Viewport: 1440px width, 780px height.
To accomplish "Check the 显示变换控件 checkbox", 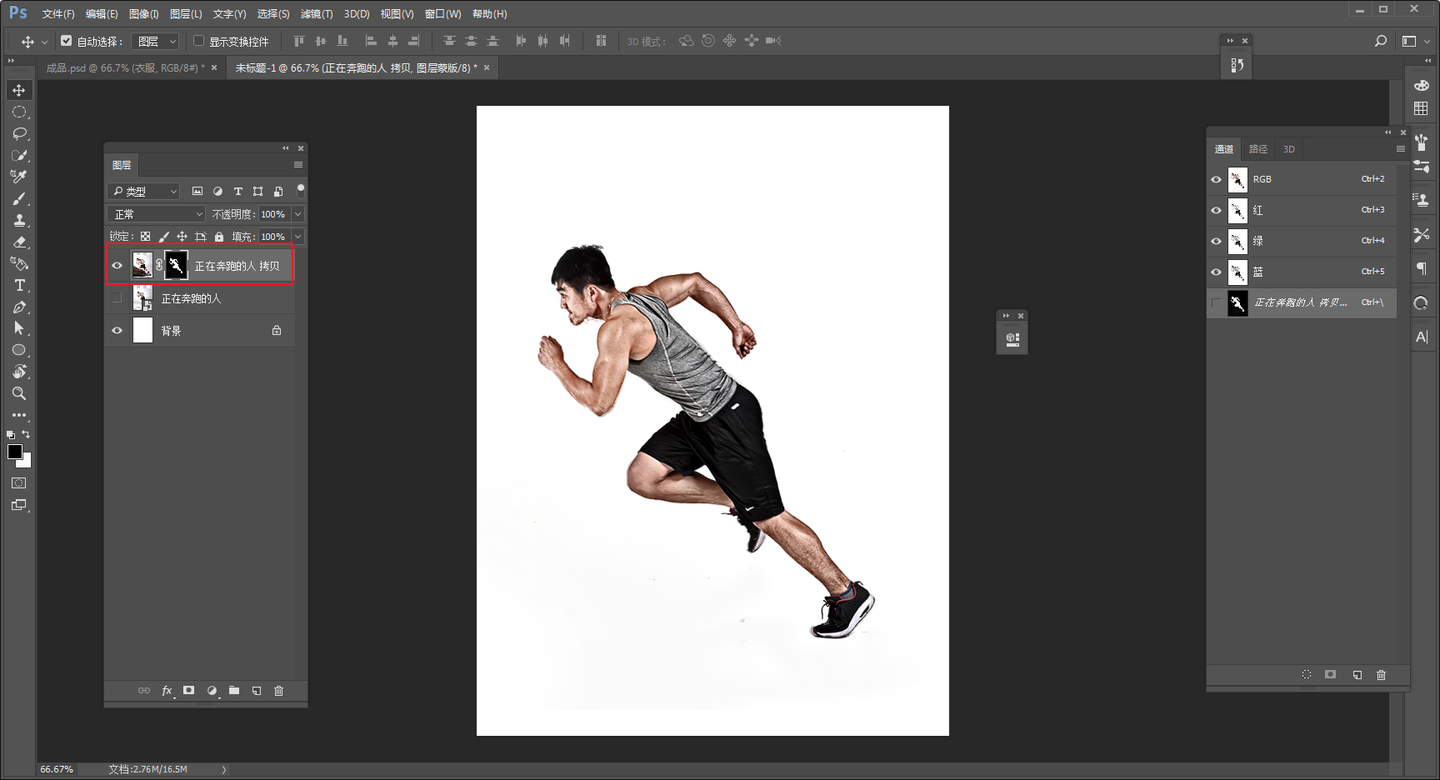I will (199, 41).
